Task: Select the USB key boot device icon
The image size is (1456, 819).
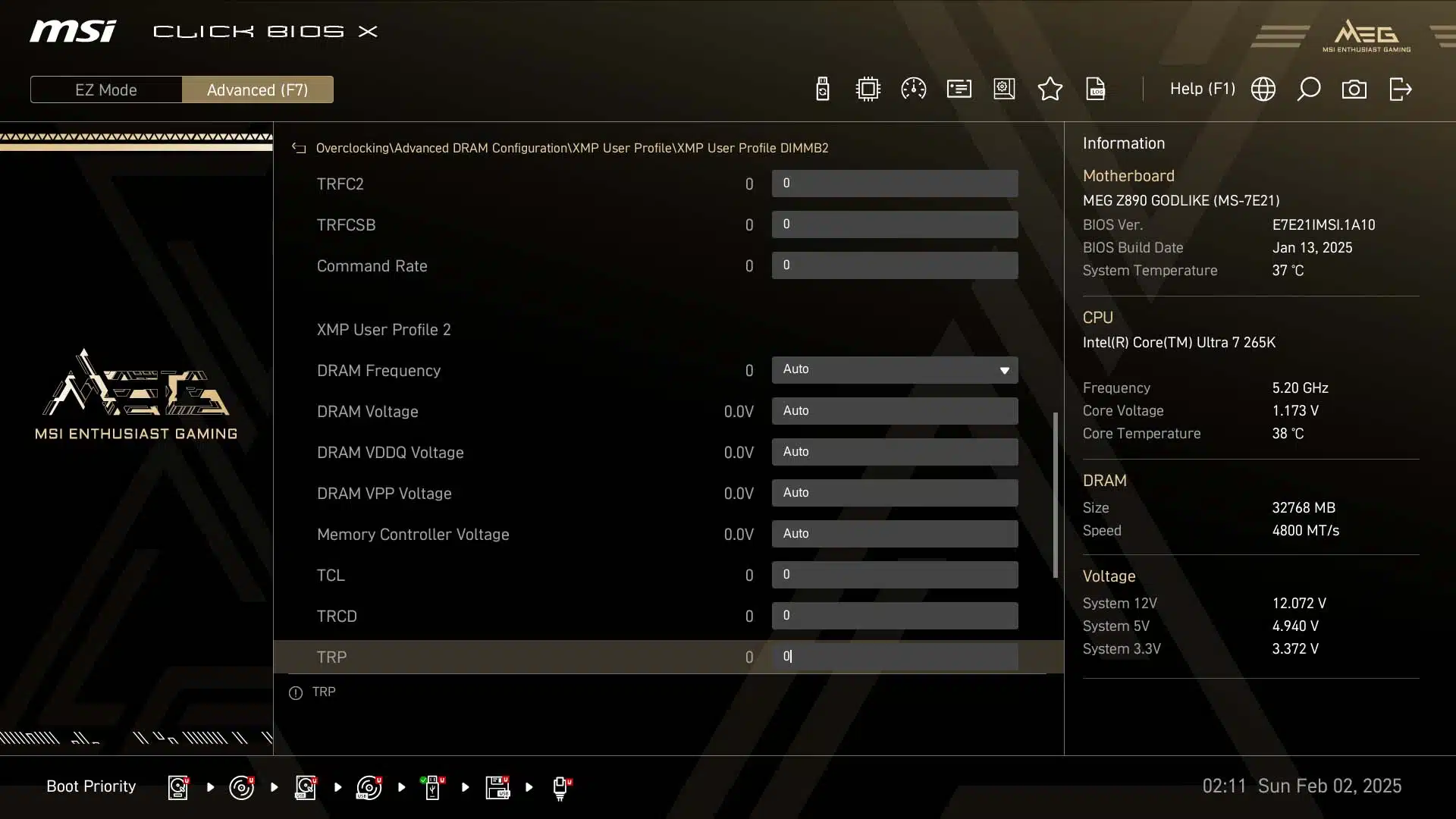Action: 432,787
